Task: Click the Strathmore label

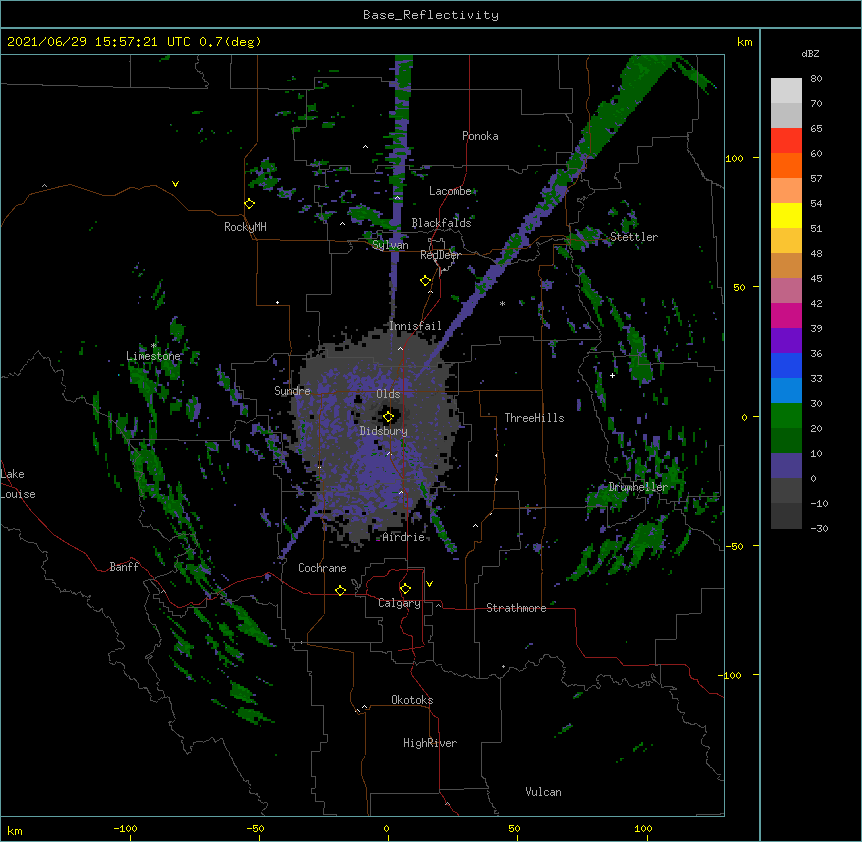Action: [516, 608]
